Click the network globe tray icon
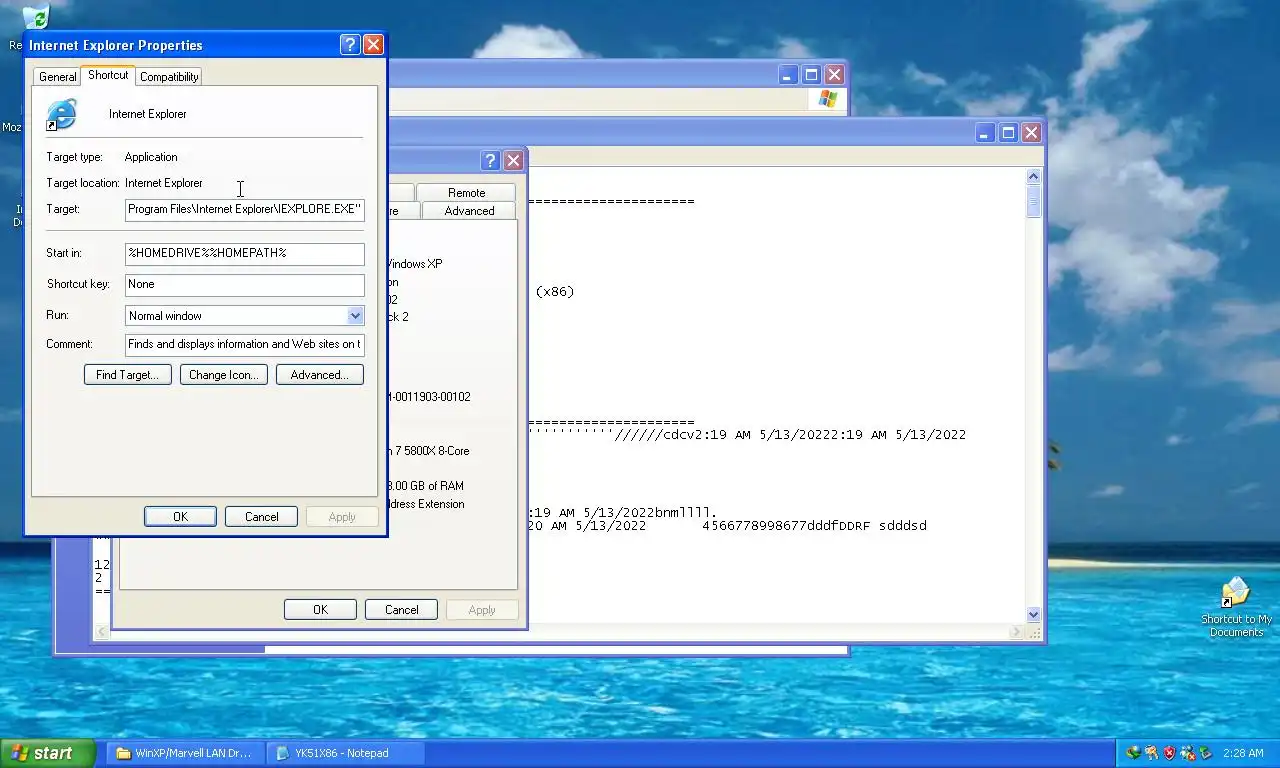 pyautogui.click(x=1133, y=753)
